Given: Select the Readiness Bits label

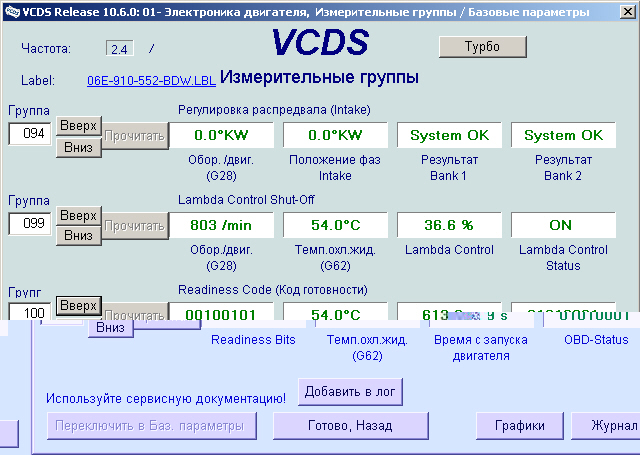Looking at the screenshot, I should (x=253, y=340).
